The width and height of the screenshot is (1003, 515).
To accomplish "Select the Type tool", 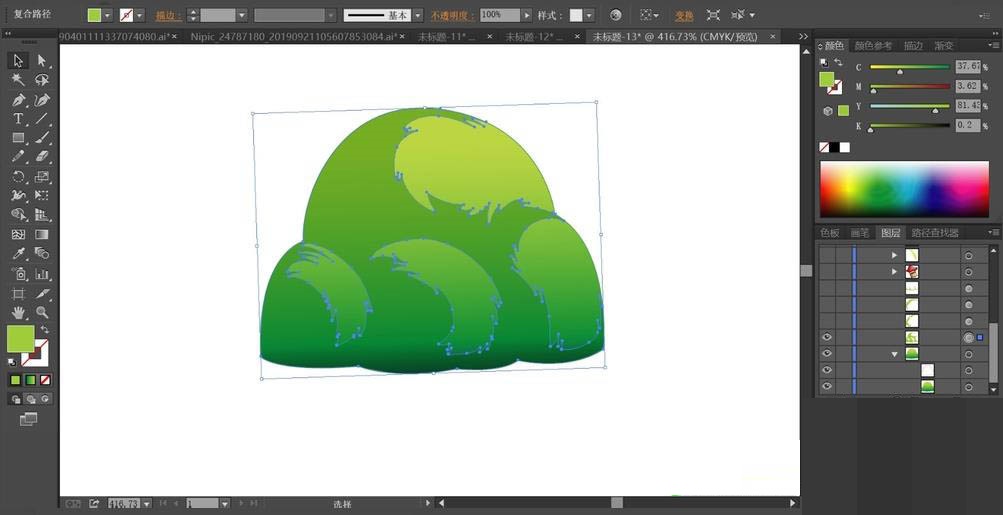I will tap(18, 119).
